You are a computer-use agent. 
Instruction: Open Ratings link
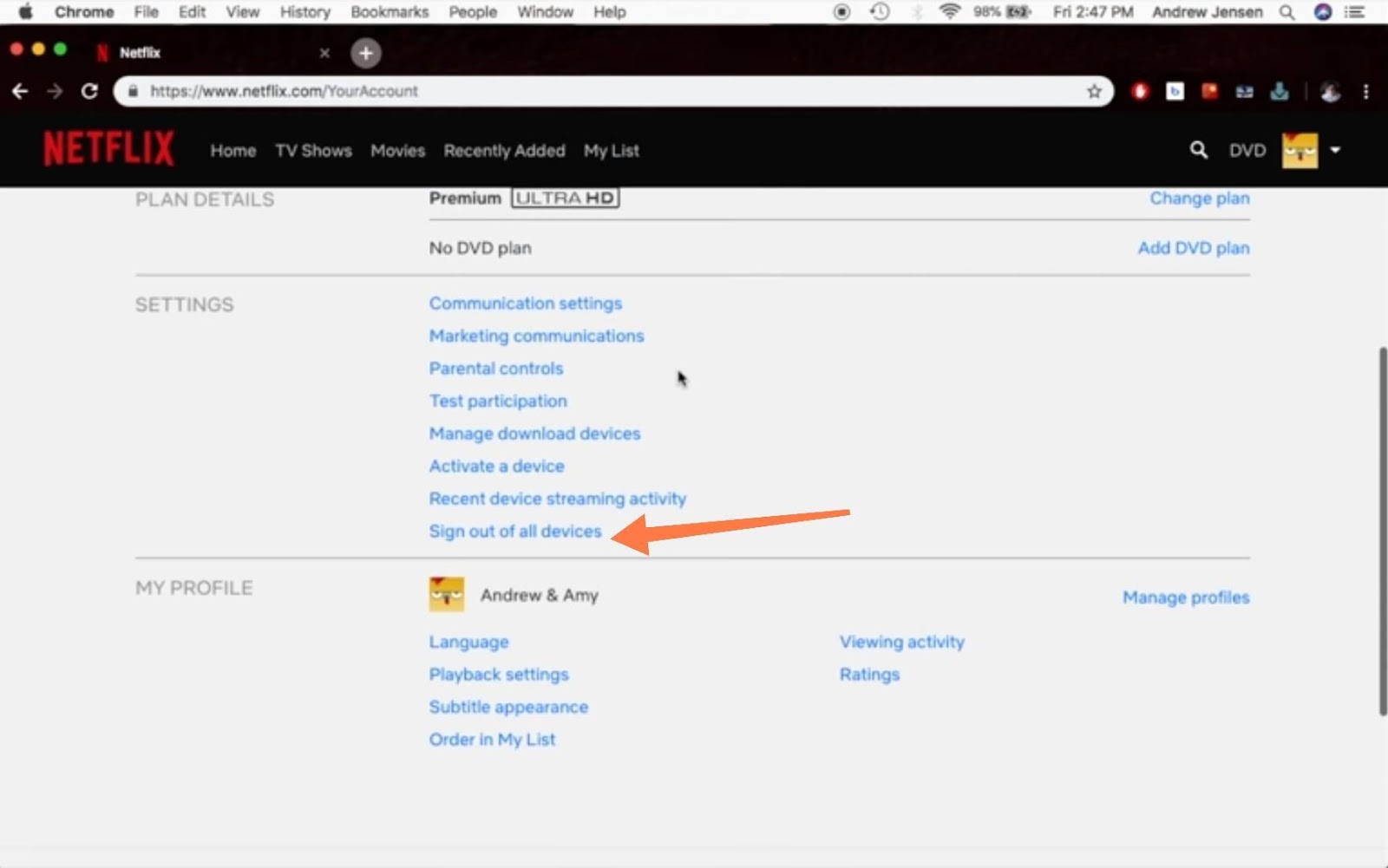[x=869, y=675]
